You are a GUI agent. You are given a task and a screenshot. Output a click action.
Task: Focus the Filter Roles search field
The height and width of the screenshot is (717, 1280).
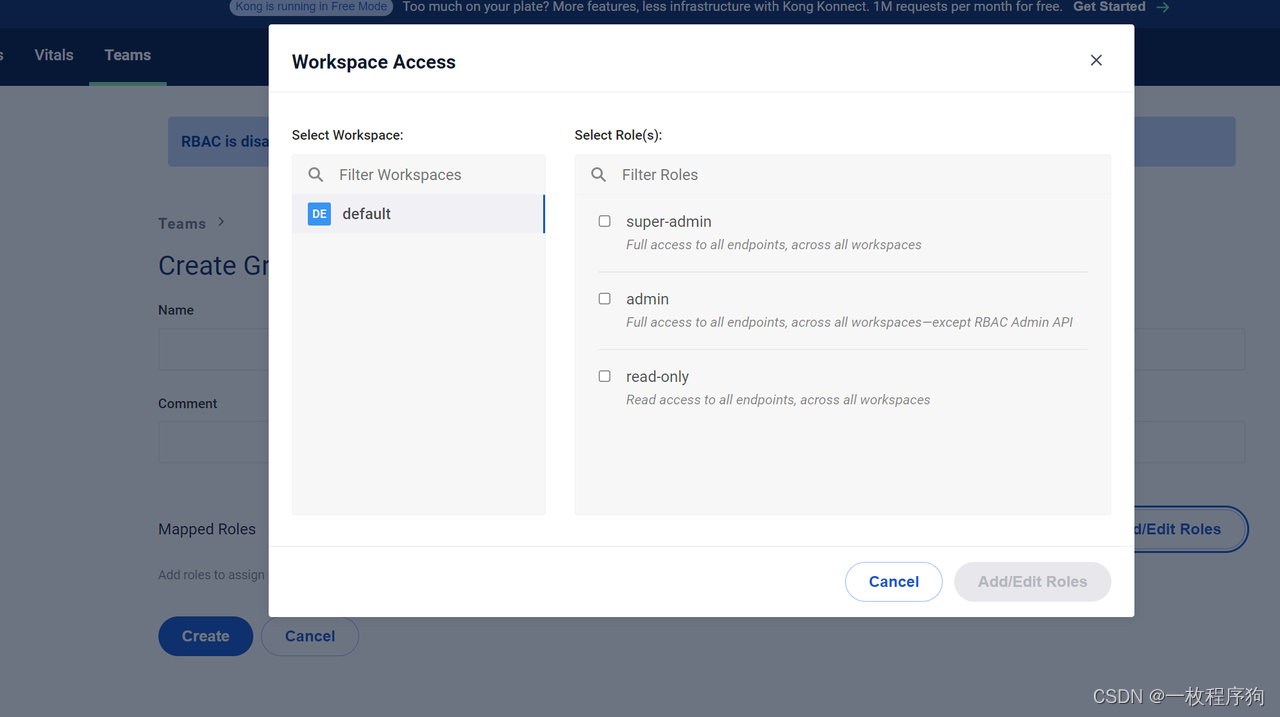click(x=843, y=174)
